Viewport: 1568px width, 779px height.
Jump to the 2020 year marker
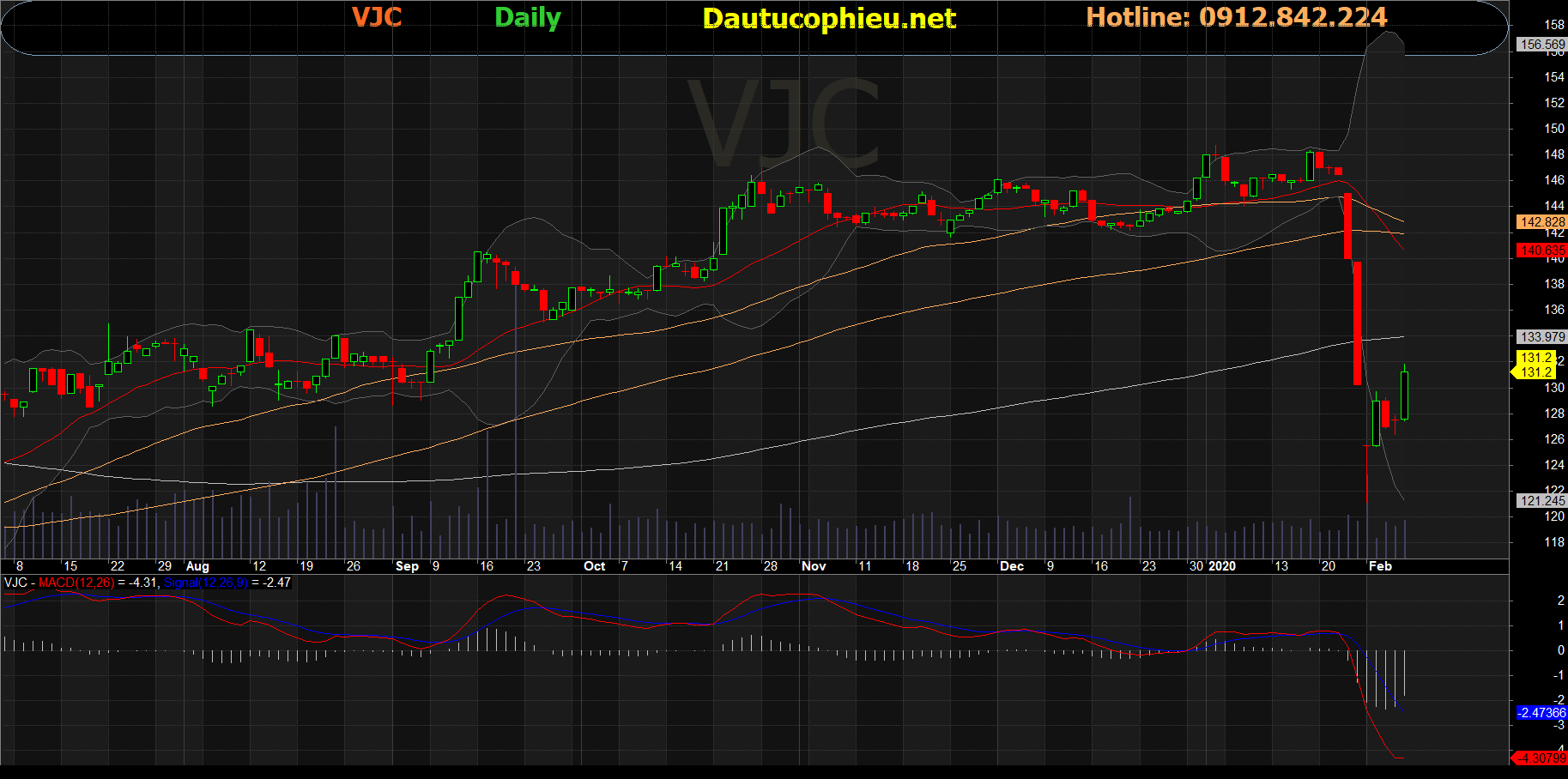[1221, 566]
